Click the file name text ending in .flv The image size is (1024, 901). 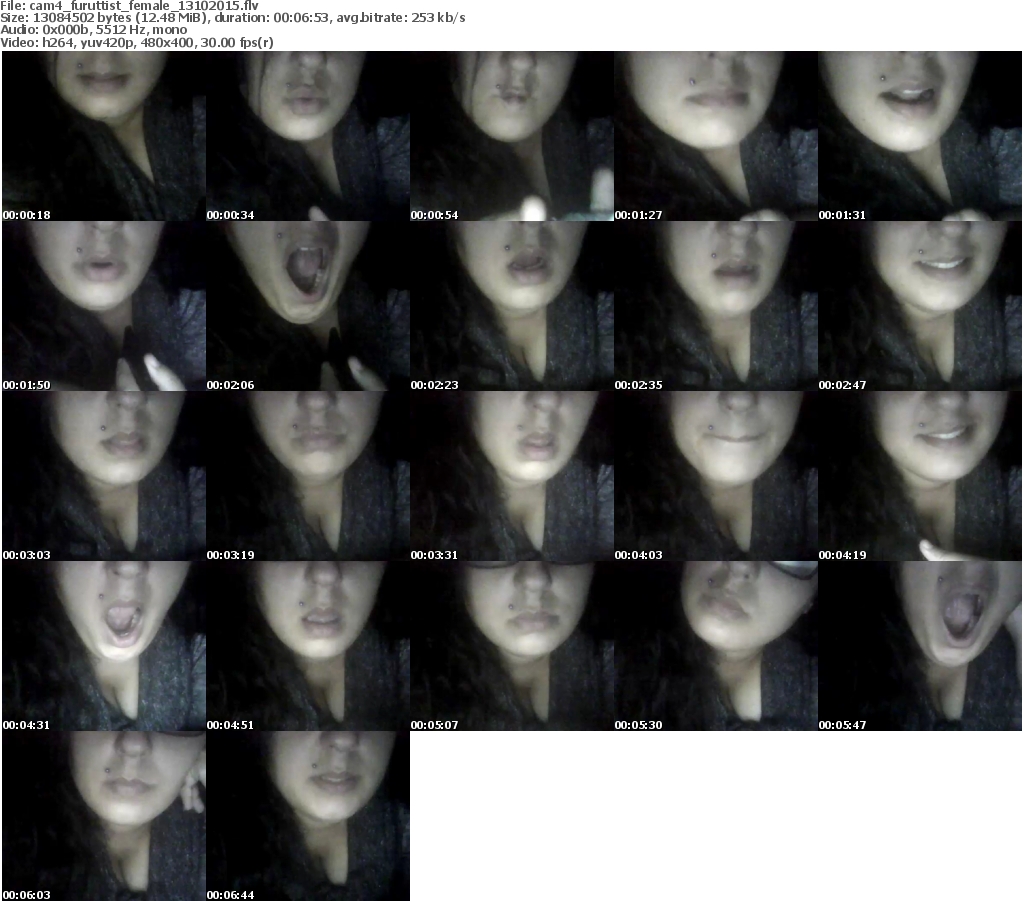click(x=144, y=6)
